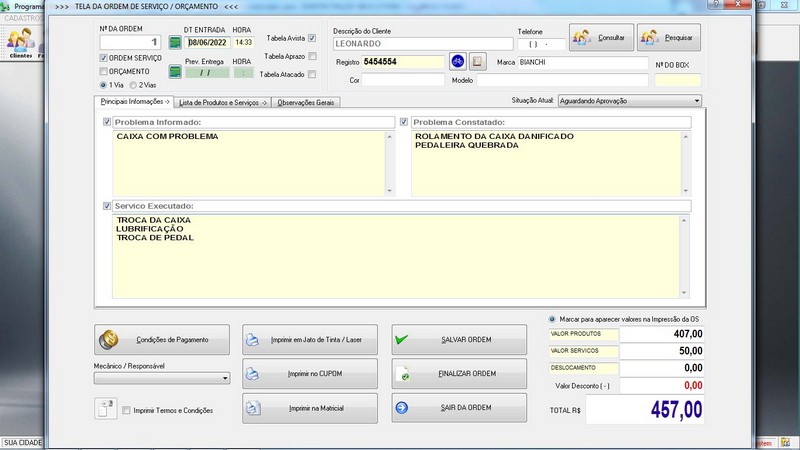
Task: Enable ORDEM SERVIÇO checkbox
Action: (104, 58)
